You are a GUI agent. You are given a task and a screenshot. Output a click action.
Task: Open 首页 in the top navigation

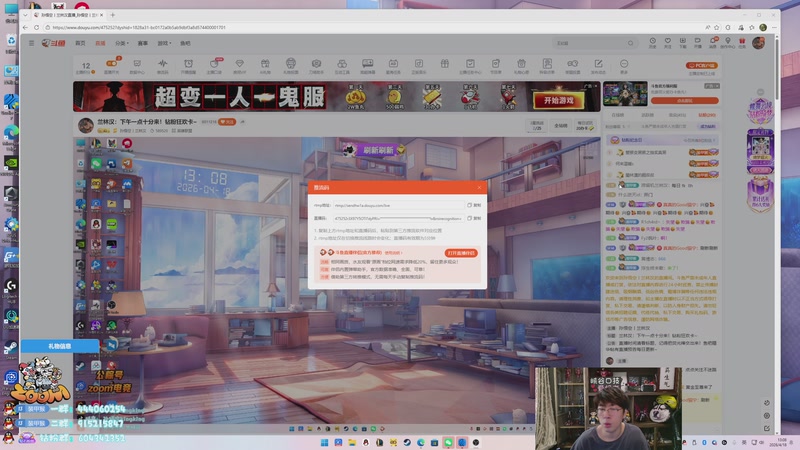80,43
